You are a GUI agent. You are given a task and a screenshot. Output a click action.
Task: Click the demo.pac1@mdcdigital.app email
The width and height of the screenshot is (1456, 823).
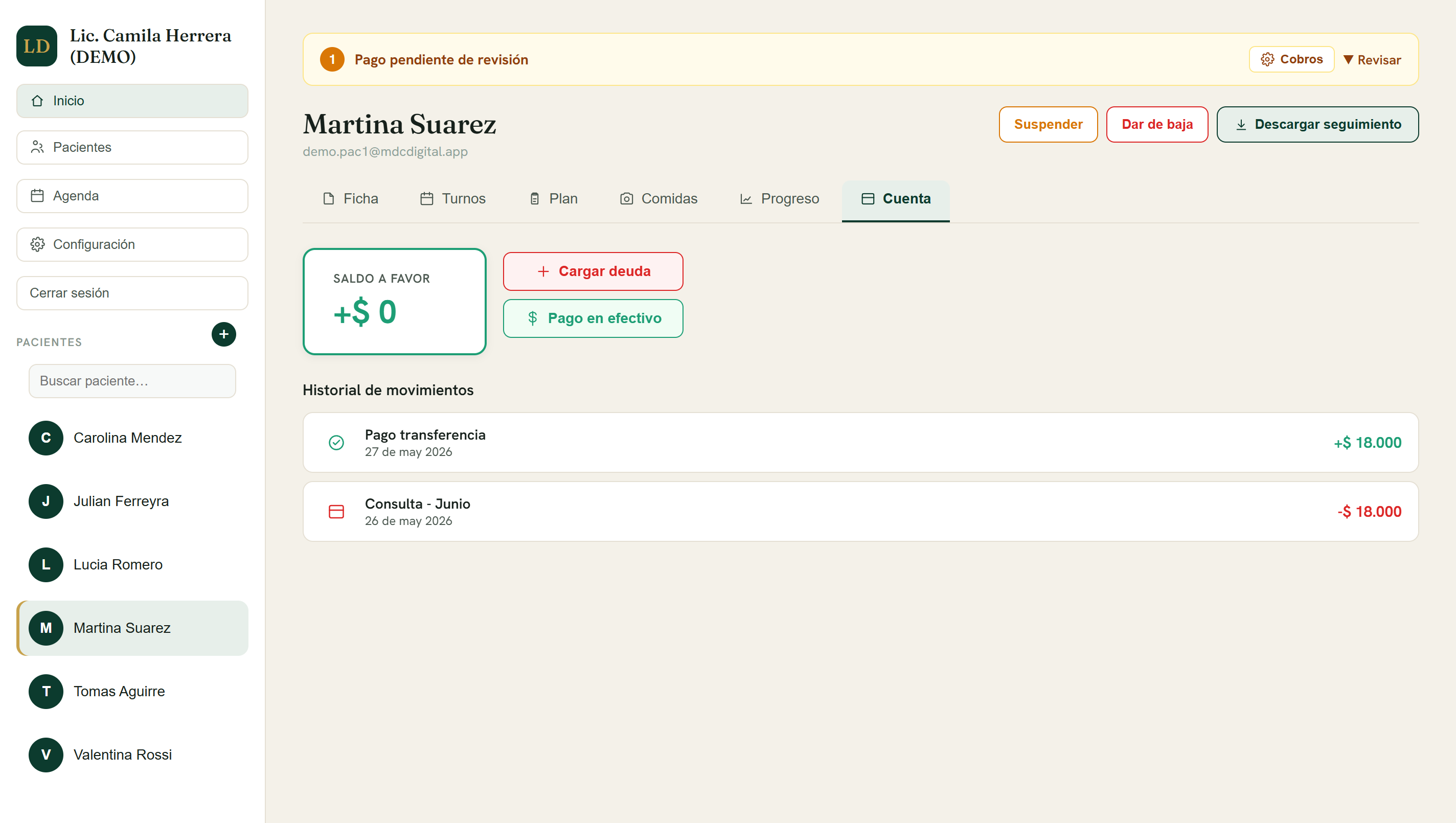click(x=385, y=151)
